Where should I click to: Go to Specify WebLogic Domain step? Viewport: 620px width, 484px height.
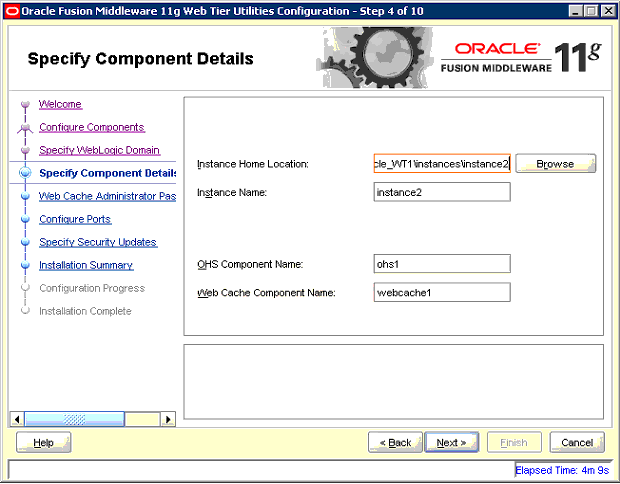coord(99,150)
